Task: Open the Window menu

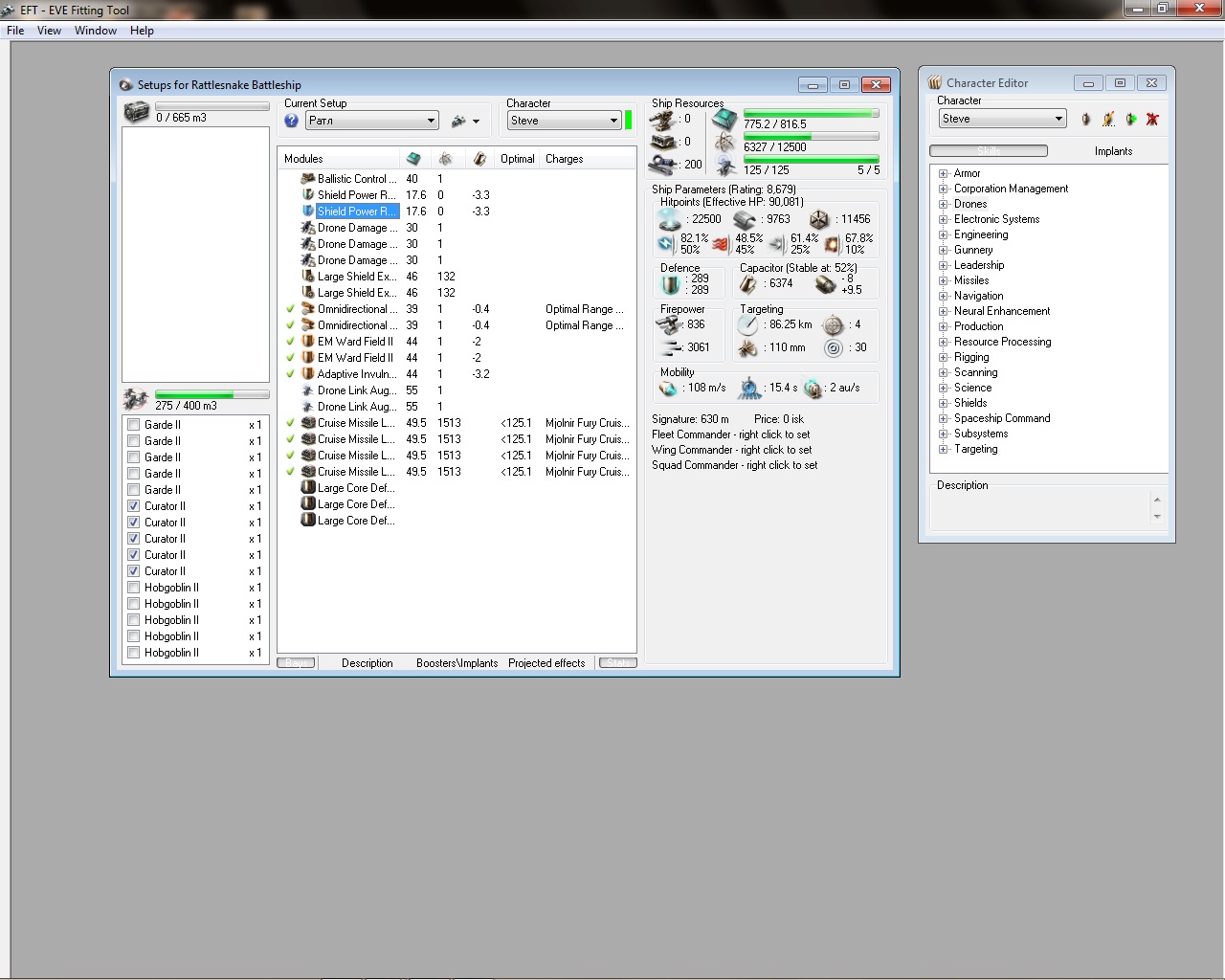Action: tap(96, 31)
